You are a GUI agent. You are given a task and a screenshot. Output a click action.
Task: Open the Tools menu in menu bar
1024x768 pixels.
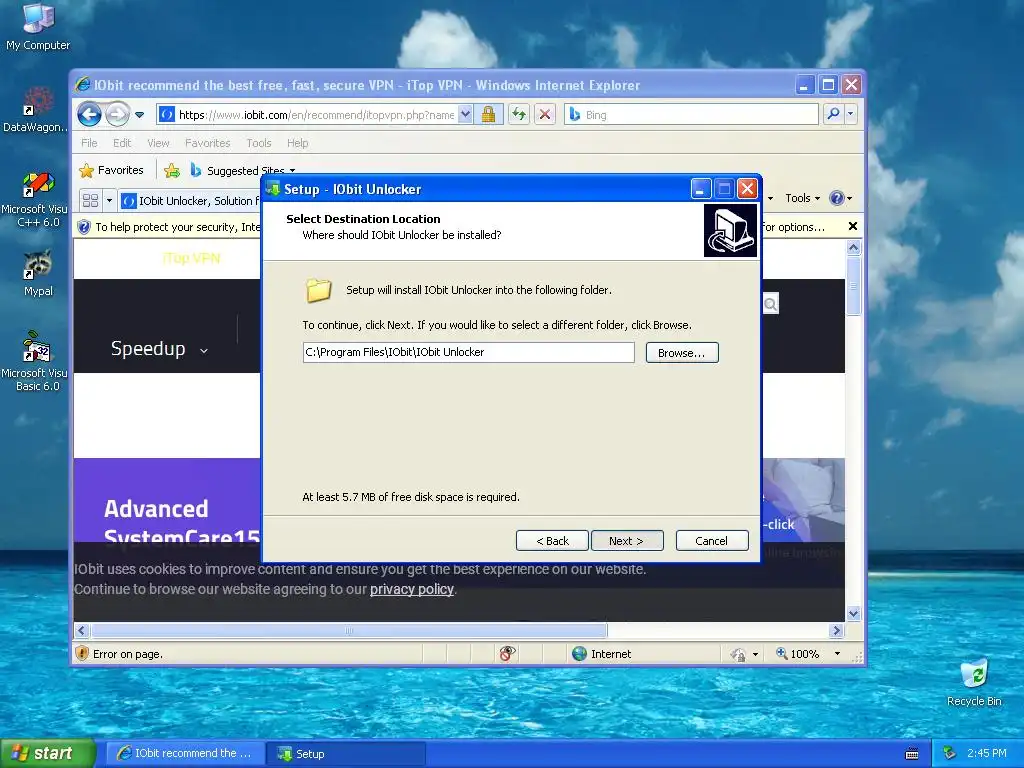[x=259, y=143]
